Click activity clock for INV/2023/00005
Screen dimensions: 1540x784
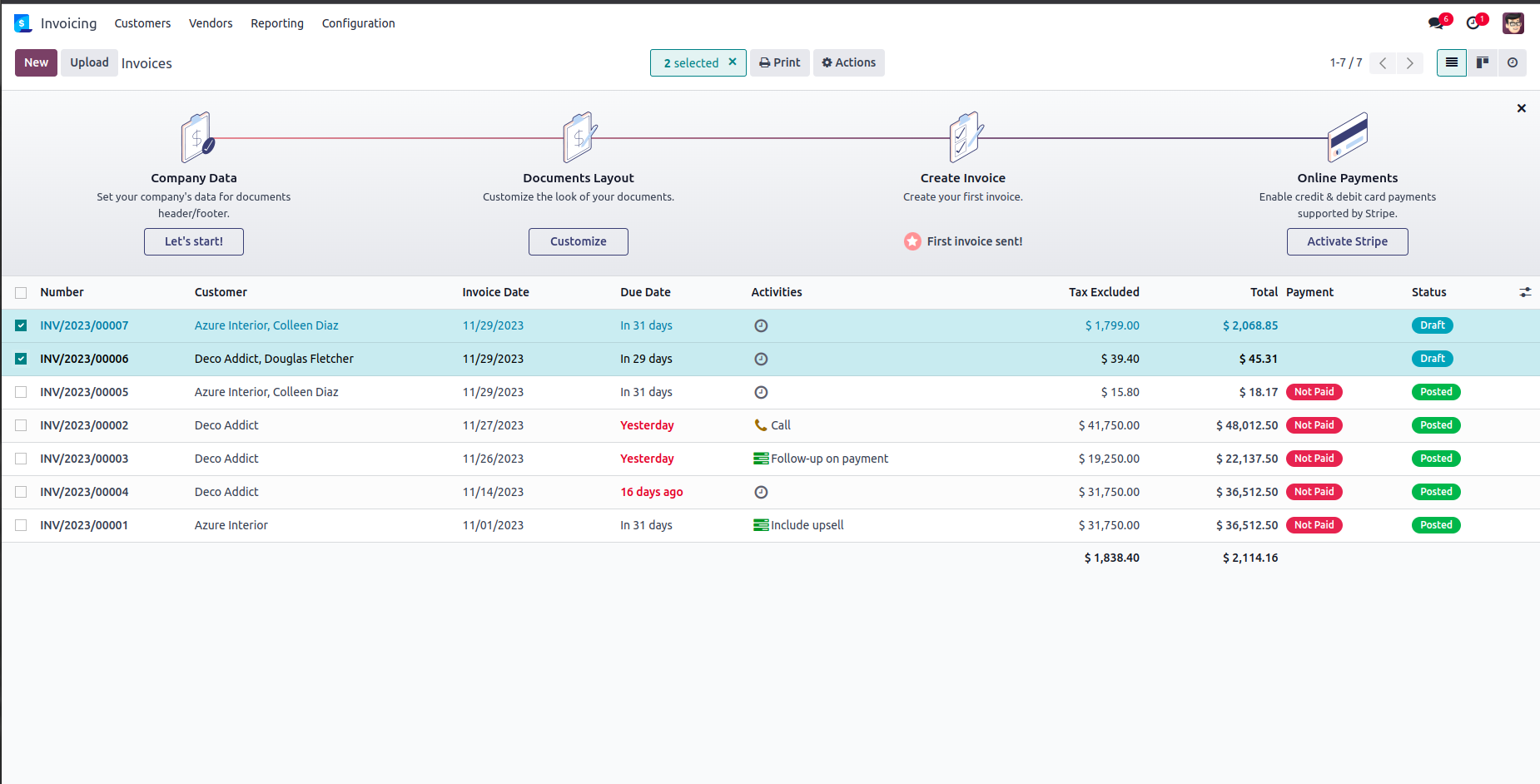pyautogui.click(x=761, y=392)
